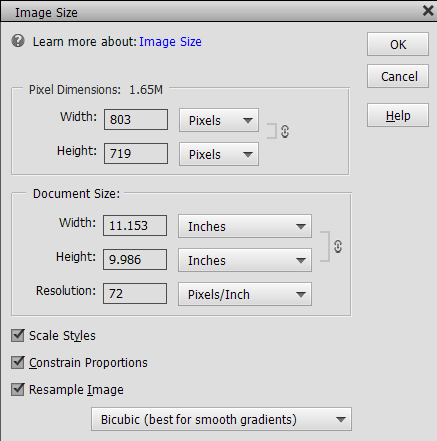Screen dimensions: 437x441
Task: Open Help for this dialog
Action: (x=398, y=115)
